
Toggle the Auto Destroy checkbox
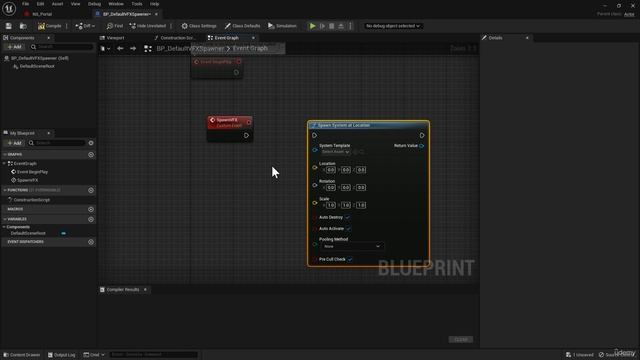[x=348, y=218]
